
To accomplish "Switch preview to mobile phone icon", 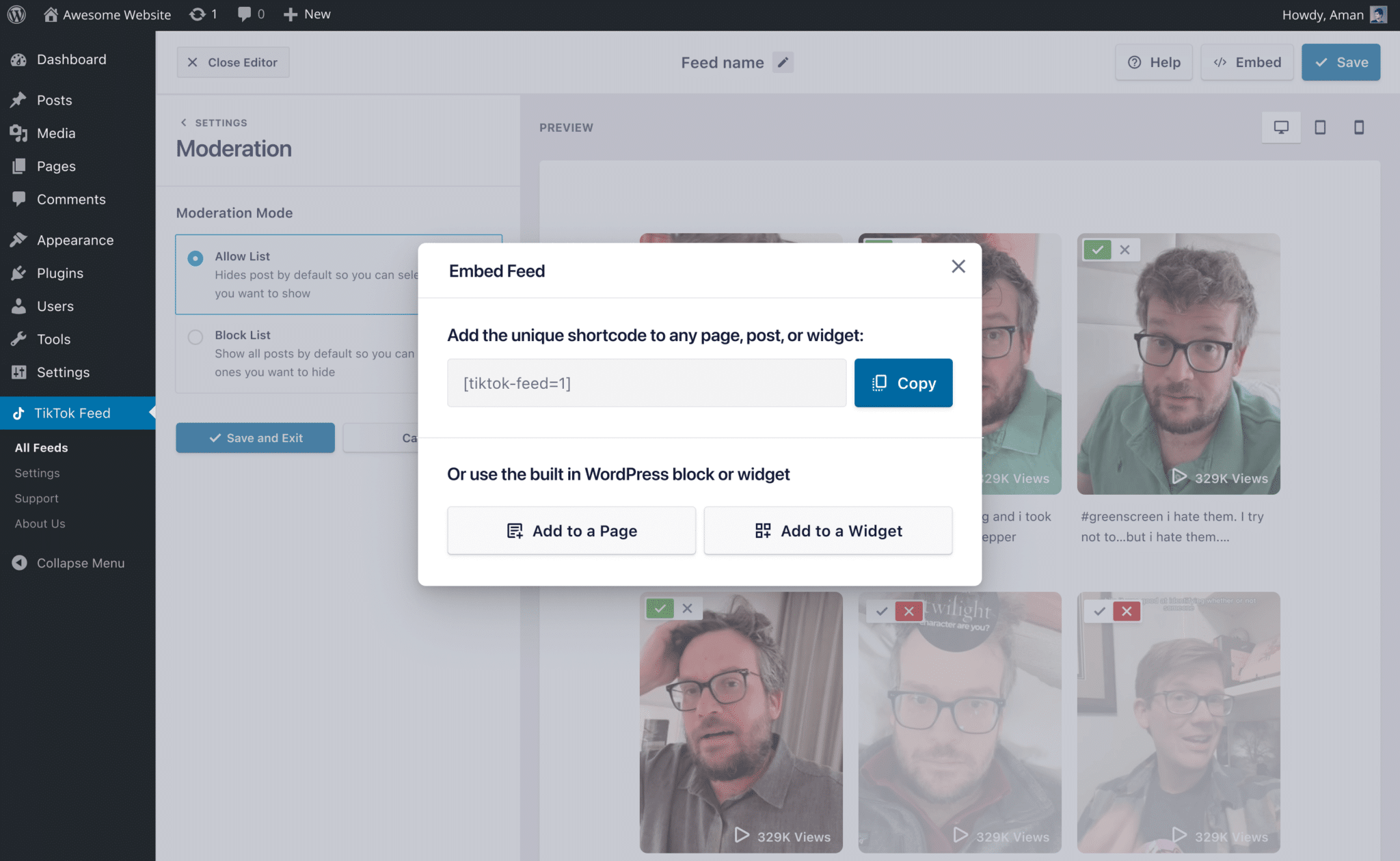I will pyautogui.click(x=1359, y=127).
